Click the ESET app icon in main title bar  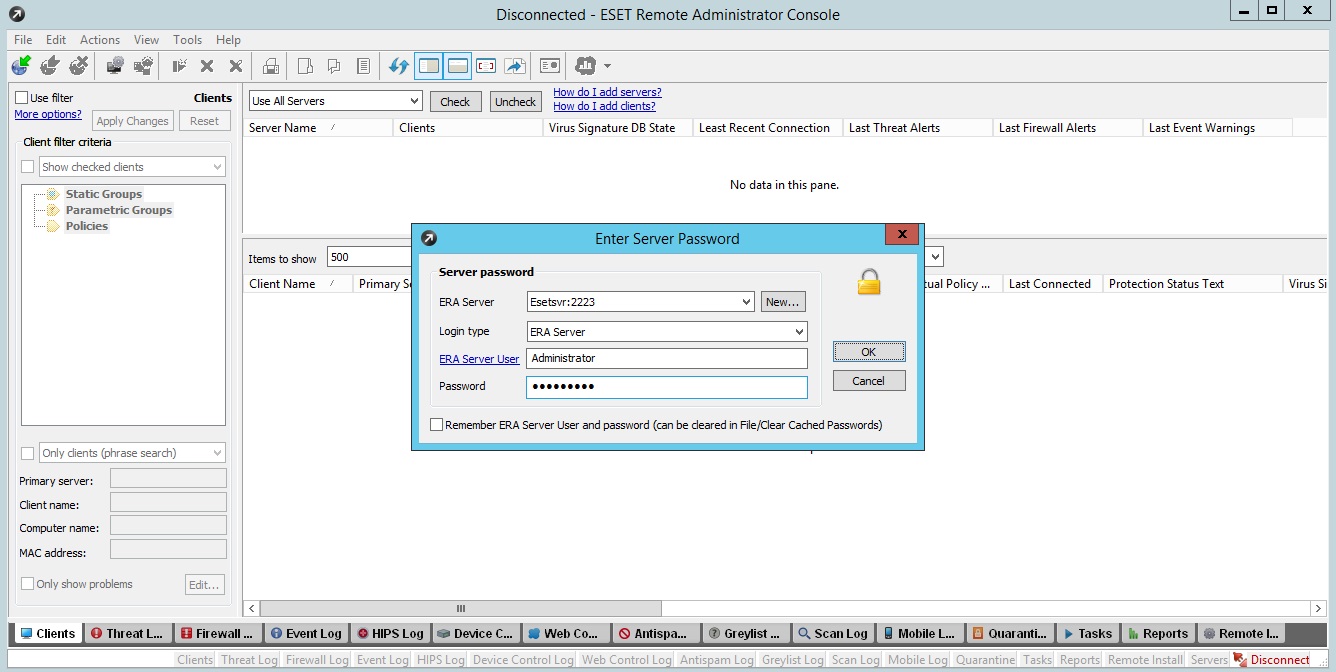point(17,14)
